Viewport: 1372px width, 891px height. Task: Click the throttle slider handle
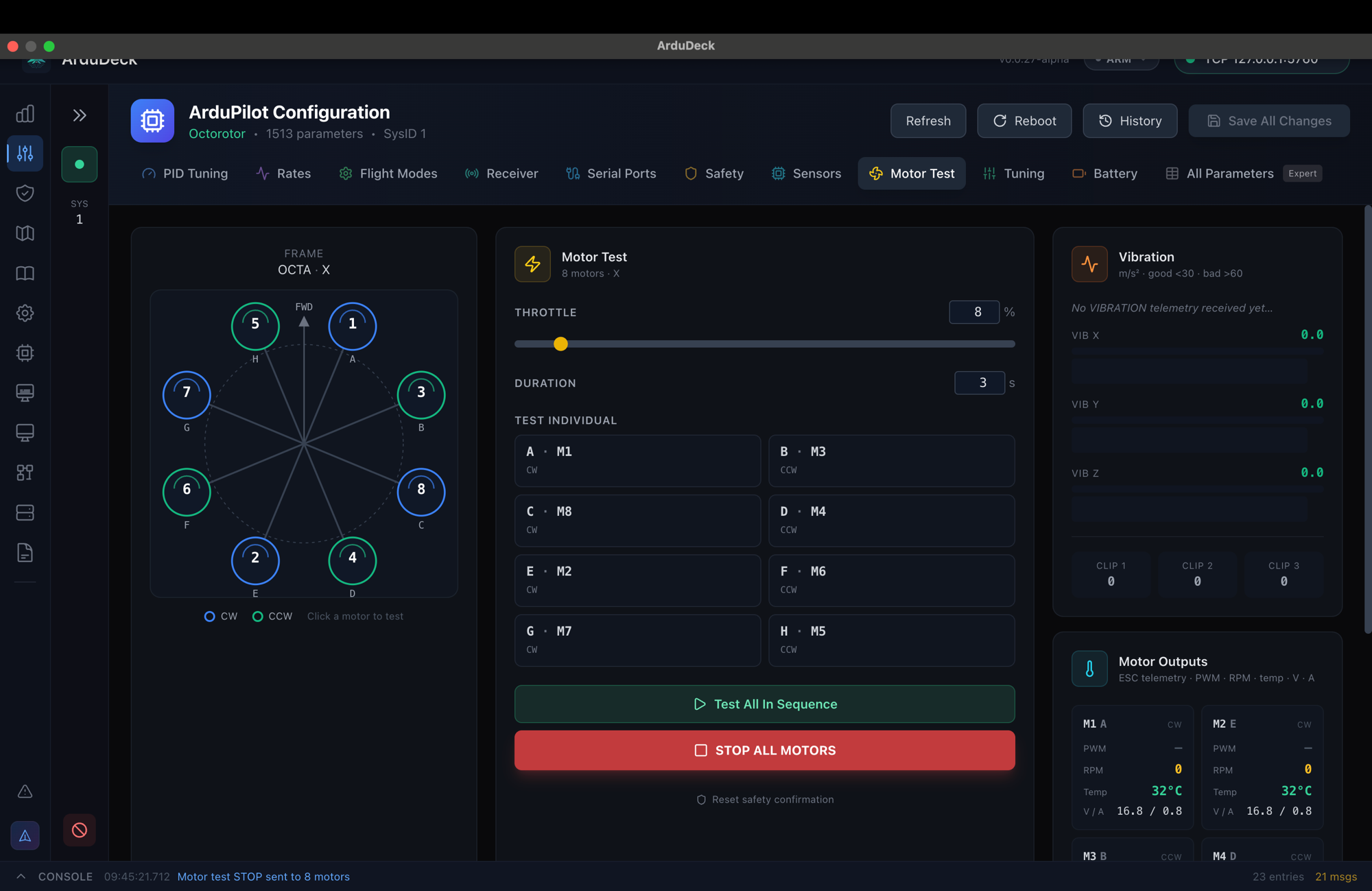560,344
